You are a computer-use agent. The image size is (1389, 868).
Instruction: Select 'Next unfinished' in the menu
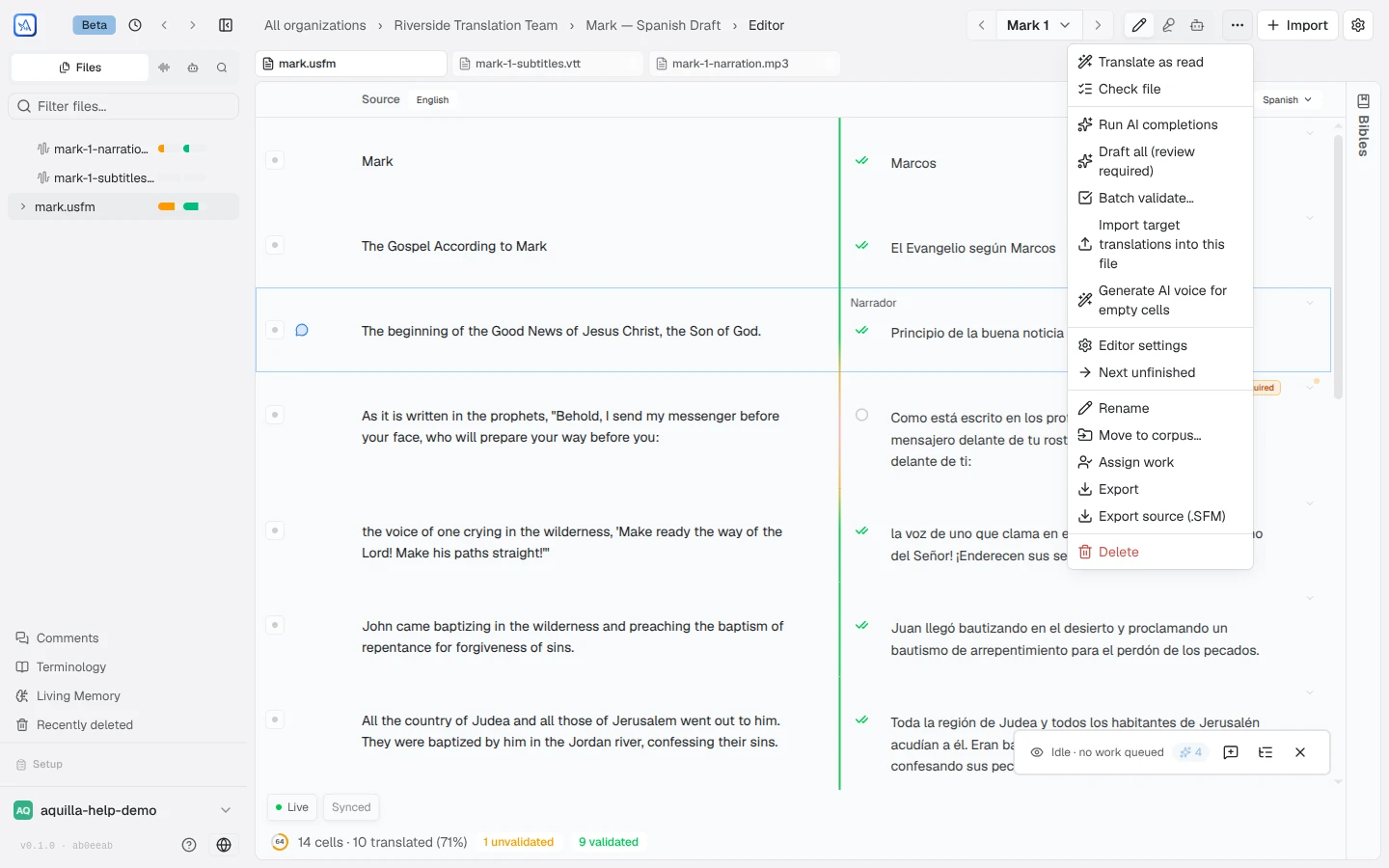point(1160,372)
